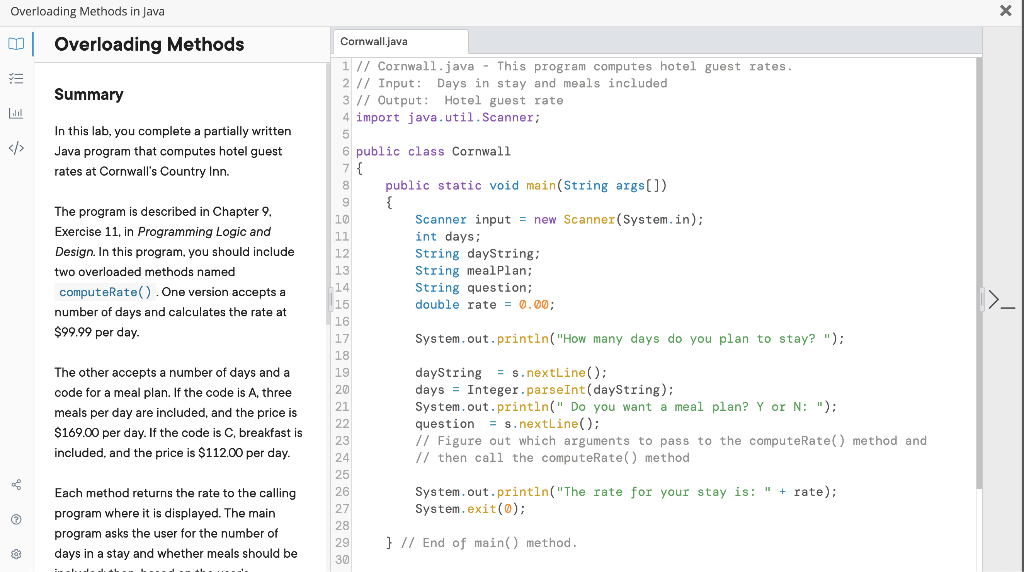
Task: Click the 'dayString = s.nextLine();' line
Action: click(511, 373)
